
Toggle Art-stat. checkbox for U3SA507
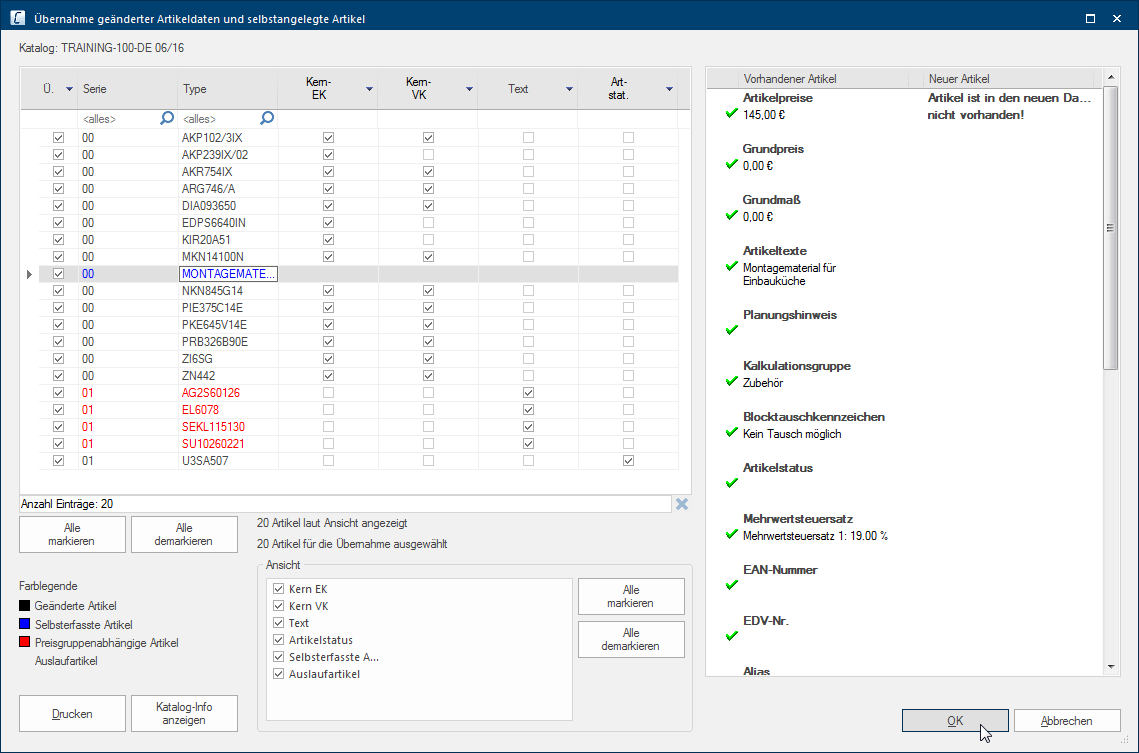628,461
